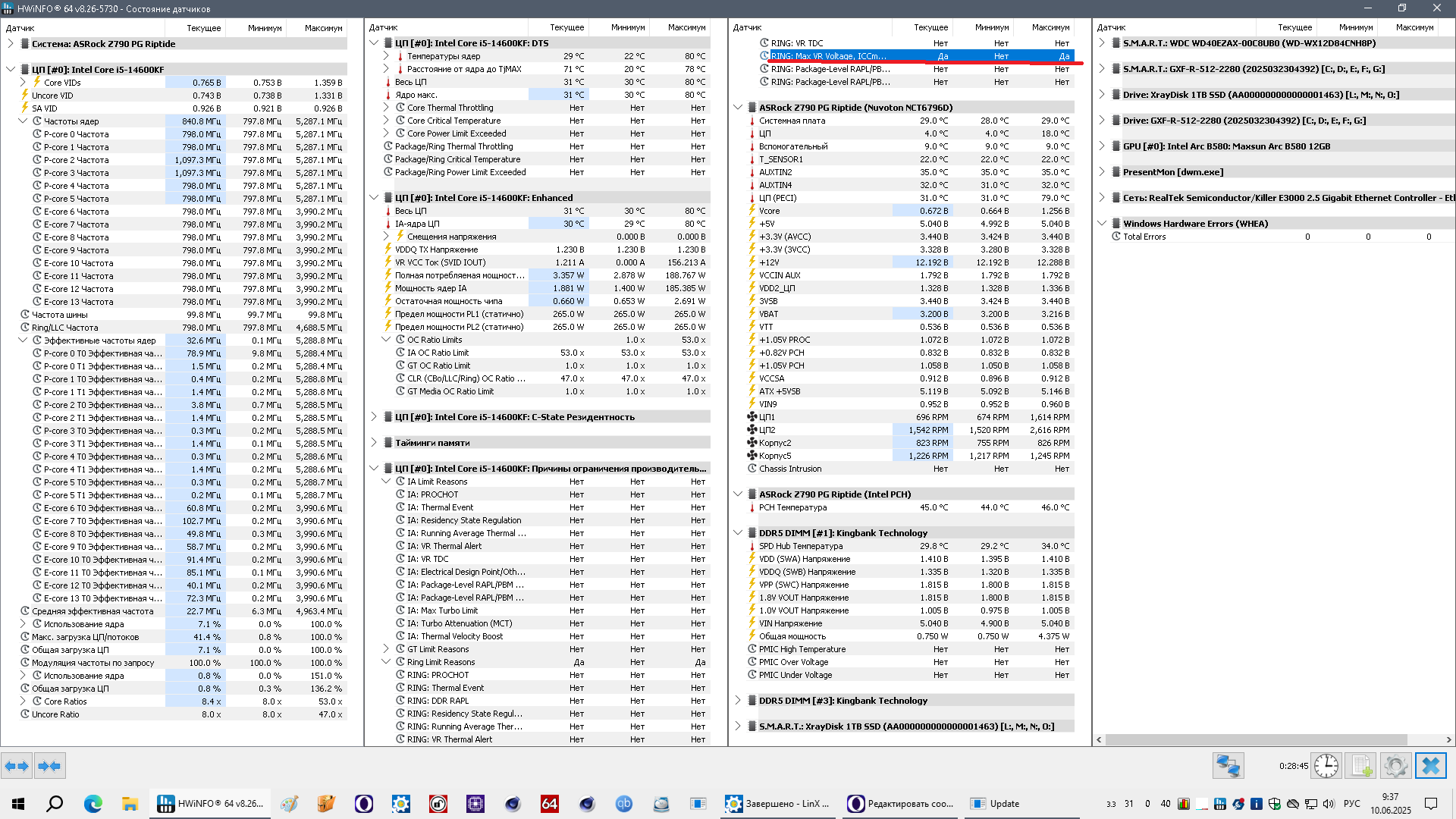The height and width of the screenshot is (819, 1456).
Task: Expand the Core VIDs sensor row
Action: point(23,83)
